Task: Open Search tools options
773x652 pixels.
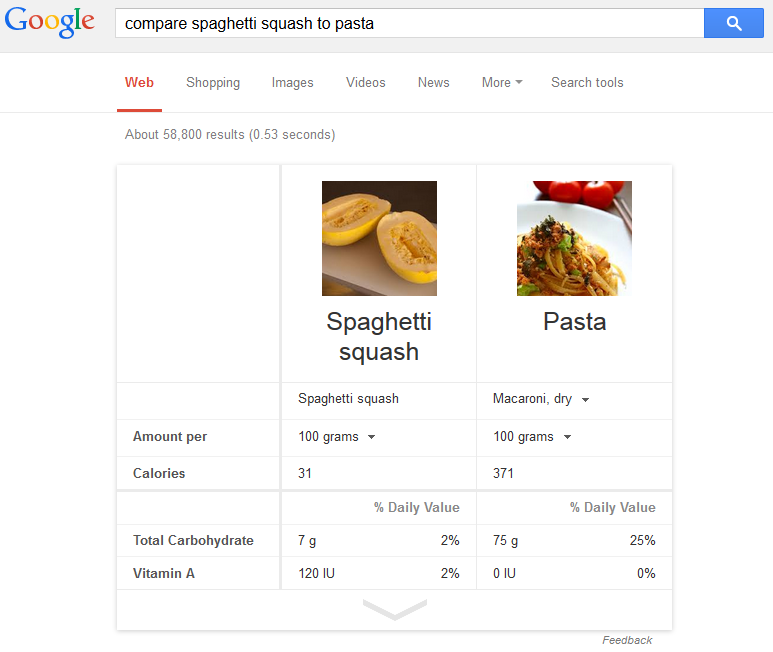Action: [x=587, y=83]
